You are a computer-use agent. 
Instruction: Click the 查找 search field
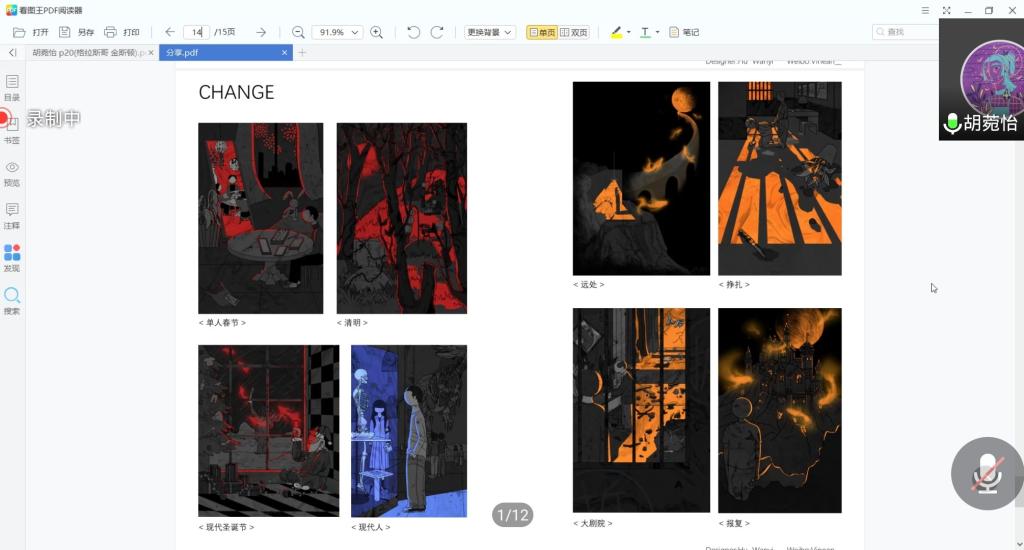point(905,32)
